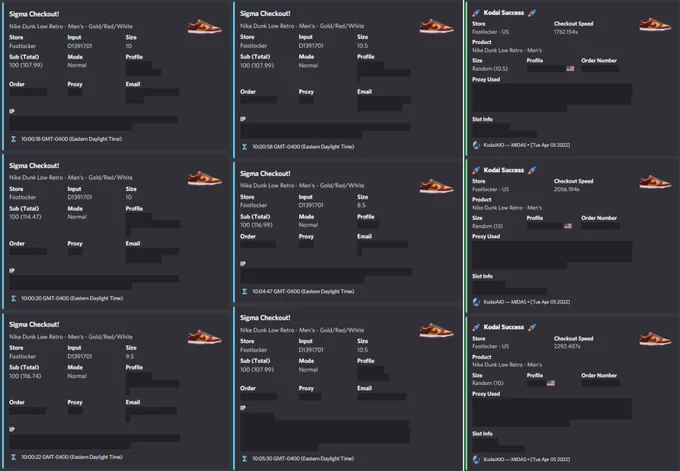Click the sigma footer icon beside the 10:00:18 timestamp
680x471 pixels.
coord(13,139)
